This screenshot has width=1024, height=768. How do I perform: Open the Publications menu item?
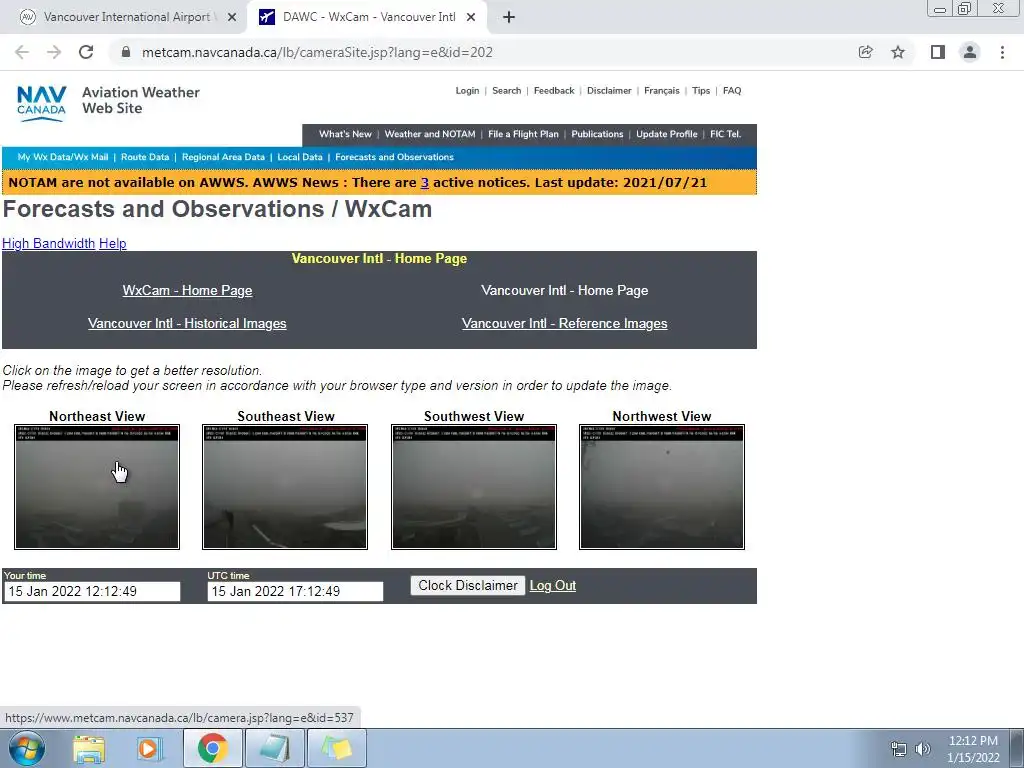(x=597, y=134)
